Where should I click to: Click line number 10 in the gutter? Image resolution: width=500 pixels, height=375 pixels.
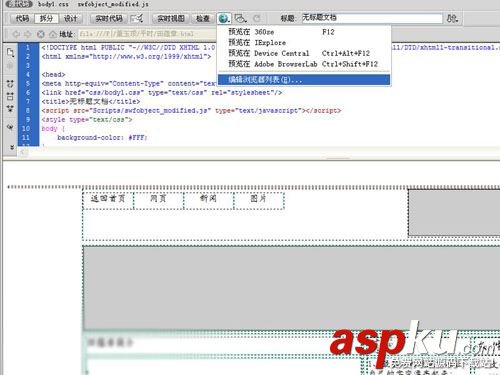pyautogui.click(x=26, y=128)
